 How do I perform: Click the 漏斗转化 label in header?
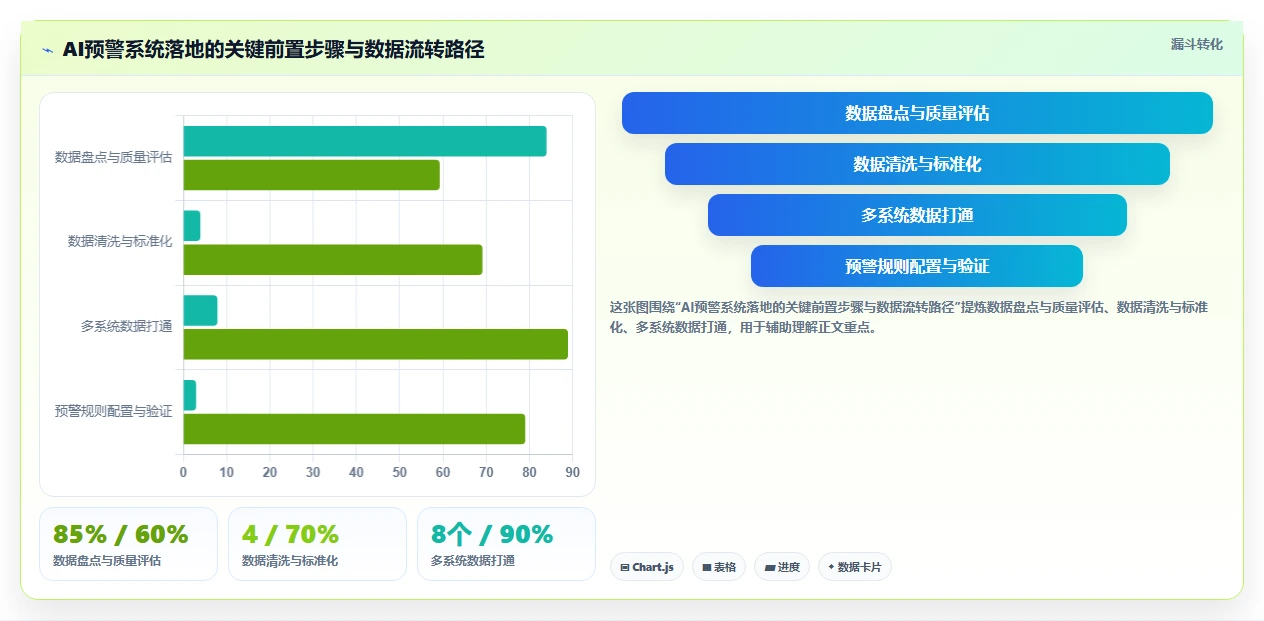tap(1196, 44)
